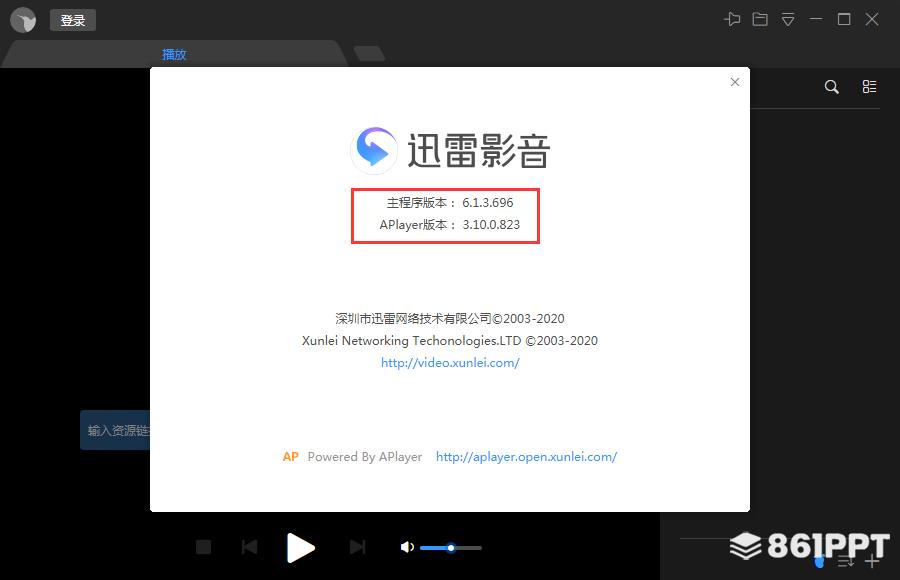Click 深圳市迅雷网络技术有限公司 copyright text
Image resolution: width=900 pixels, height=580 pixels.
click(449, 319)
